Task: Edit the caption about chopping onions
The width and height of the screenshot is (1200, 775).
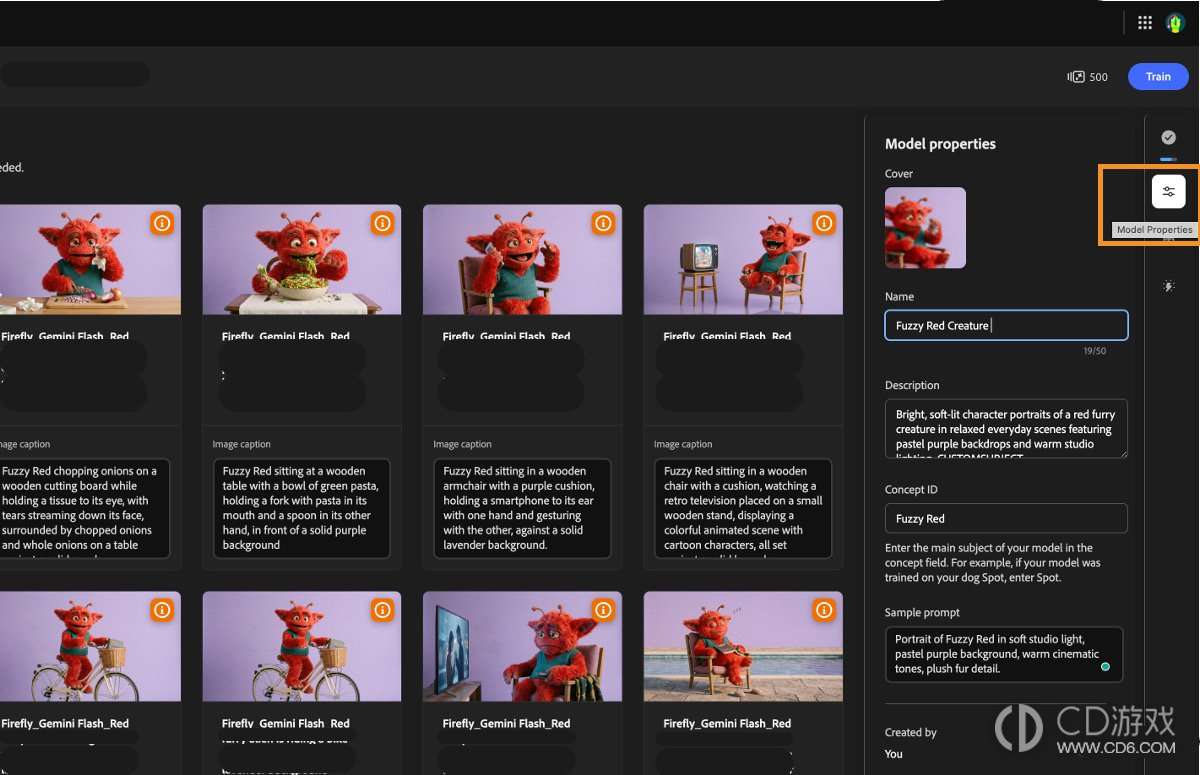Action: coord(84,508)
